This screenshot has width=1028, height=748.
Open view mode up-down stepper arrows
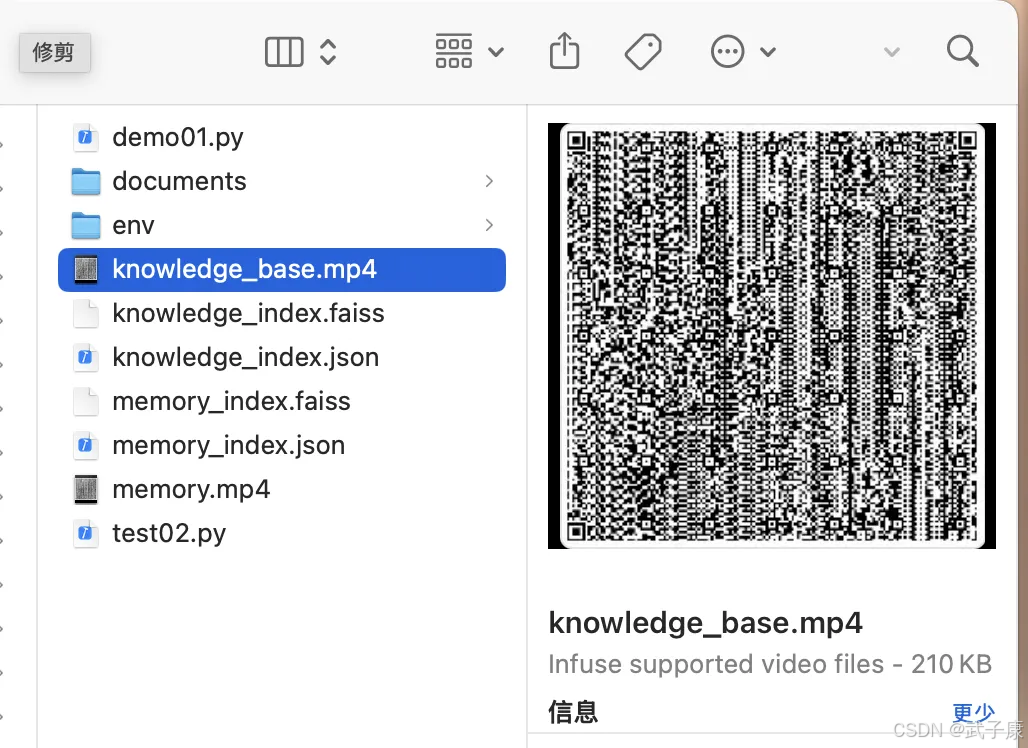tap(328, 52)
